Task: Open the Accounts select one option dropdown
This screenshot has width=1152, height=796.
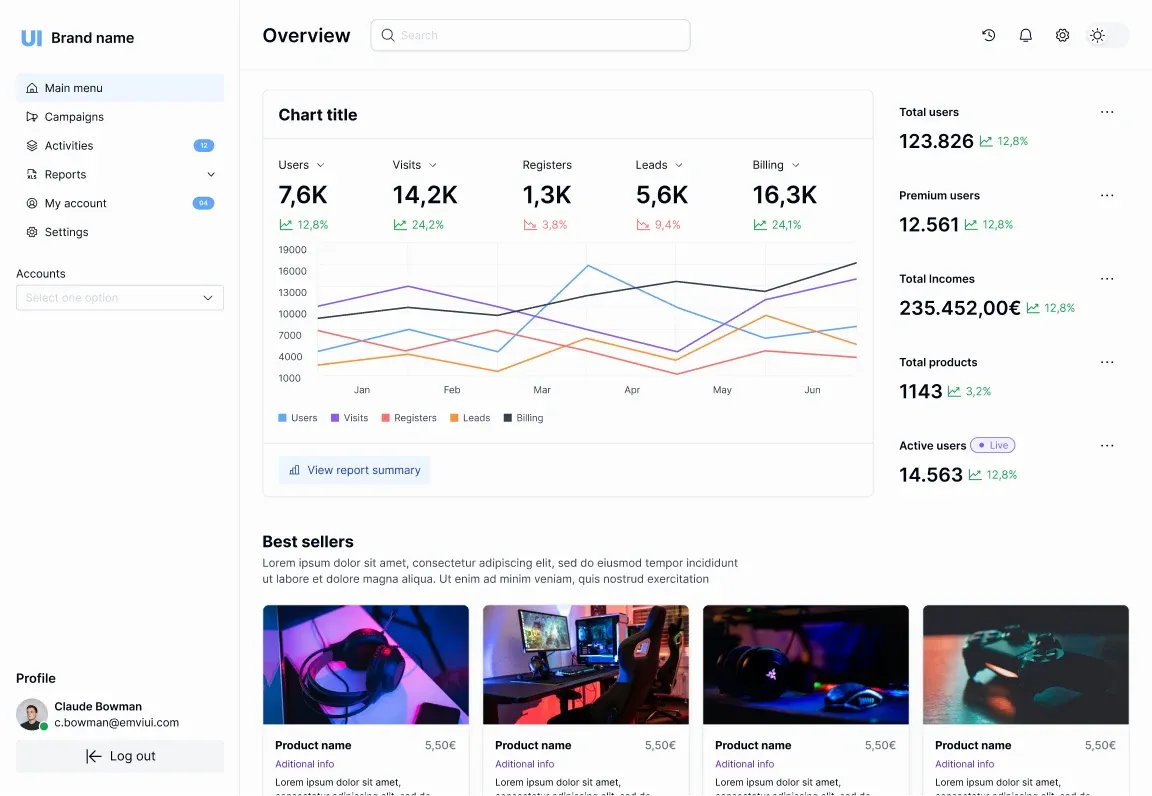Action: (120, 298)
